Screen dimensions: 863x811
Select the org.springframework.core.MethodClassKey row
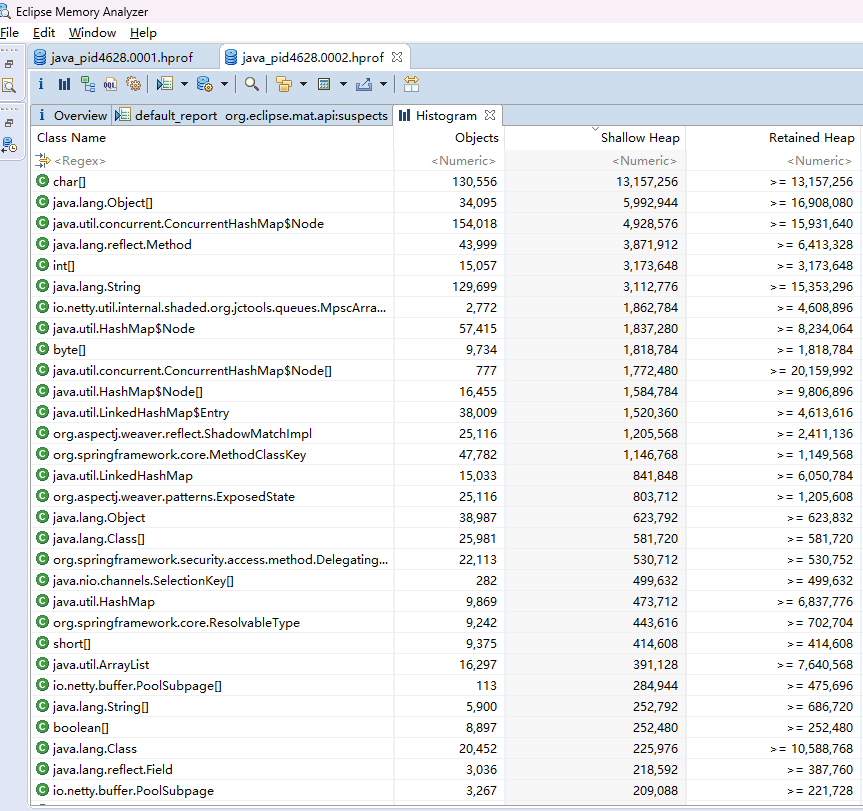click(x=445, y=454)
